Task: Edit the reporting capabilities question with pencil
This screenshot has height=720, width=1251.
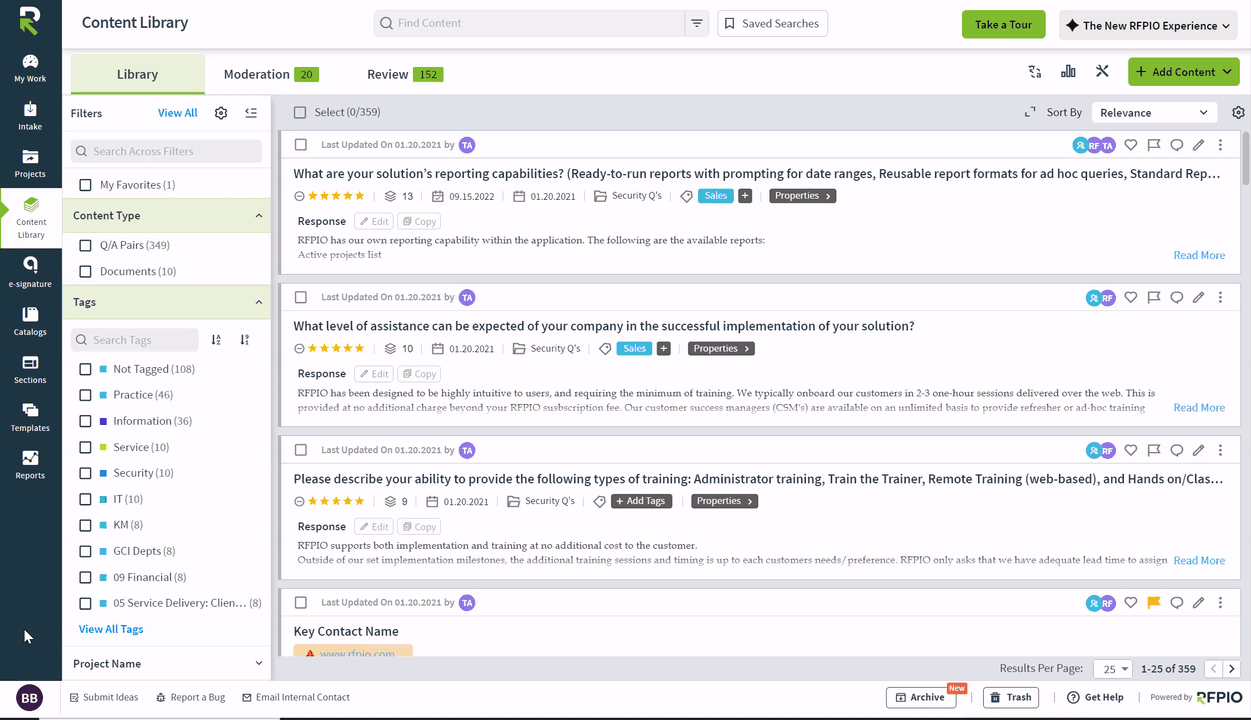Action: pyautogui.click(x=1198, y=145)
